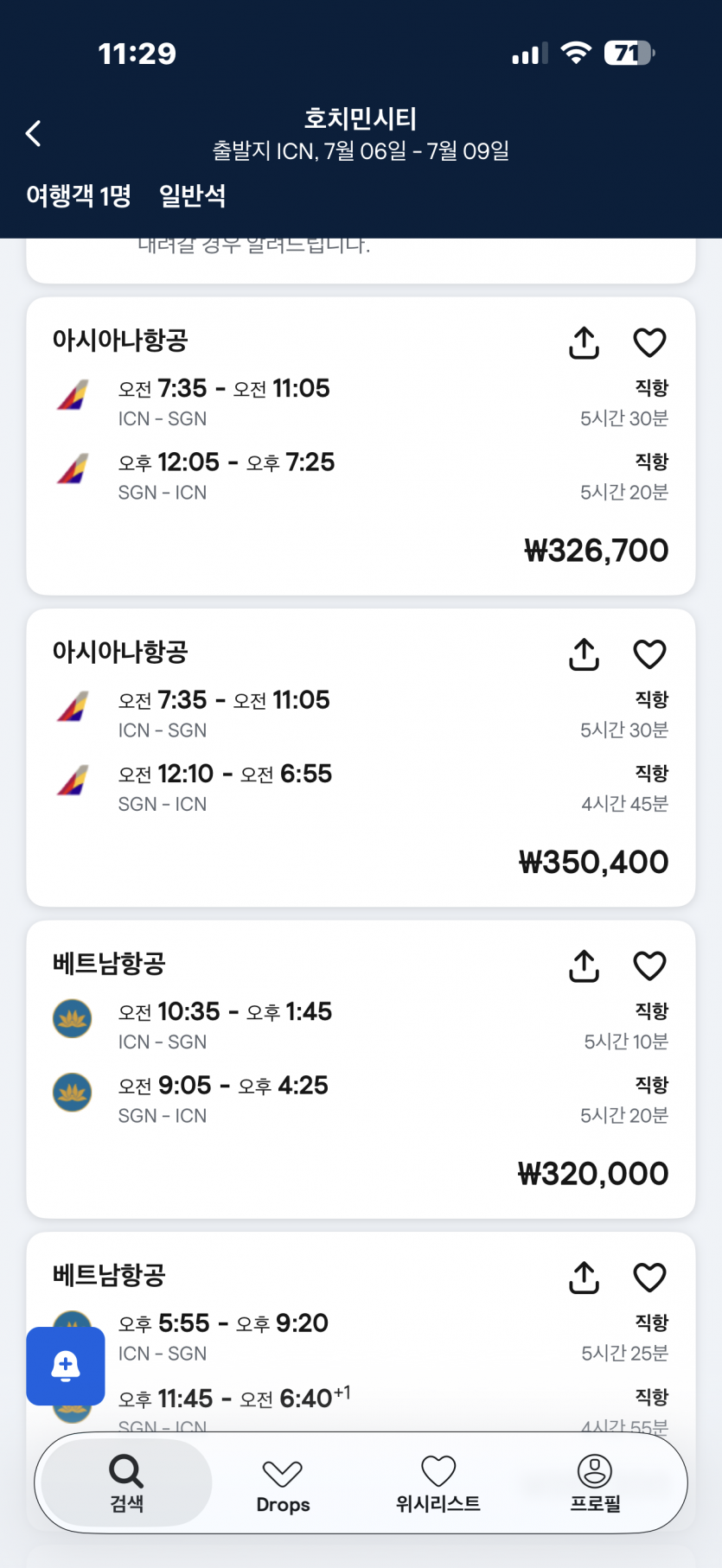Screen dimensions: 722x1568
Task: Select the ₩320,000 Vietnam Airlines fare price
Action: tap(592, 1174)
